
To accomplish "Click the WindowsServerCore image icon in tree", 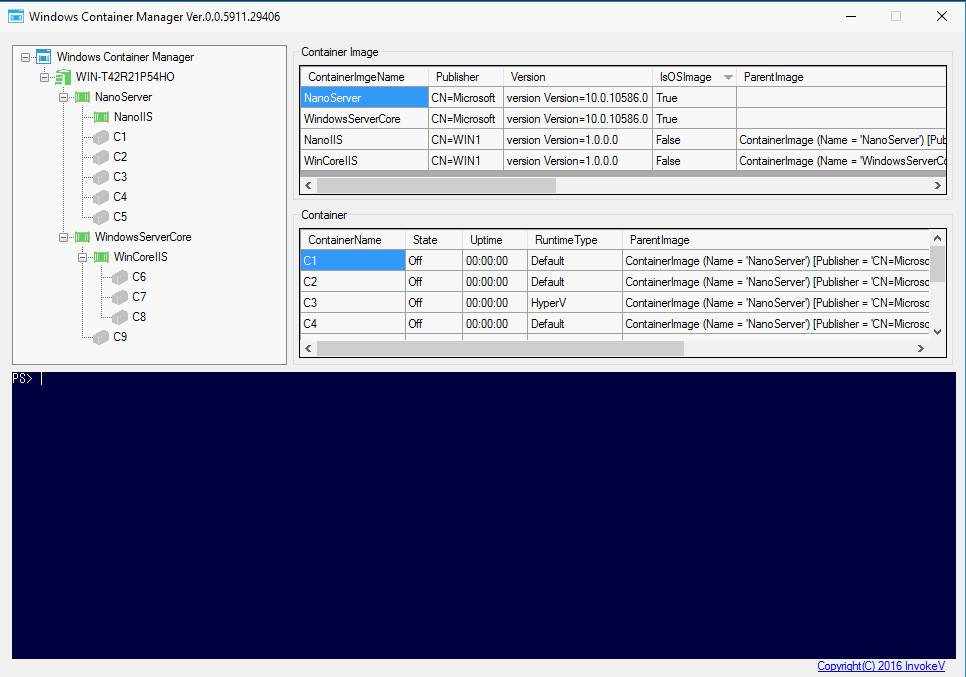I will tap(82, 237).
